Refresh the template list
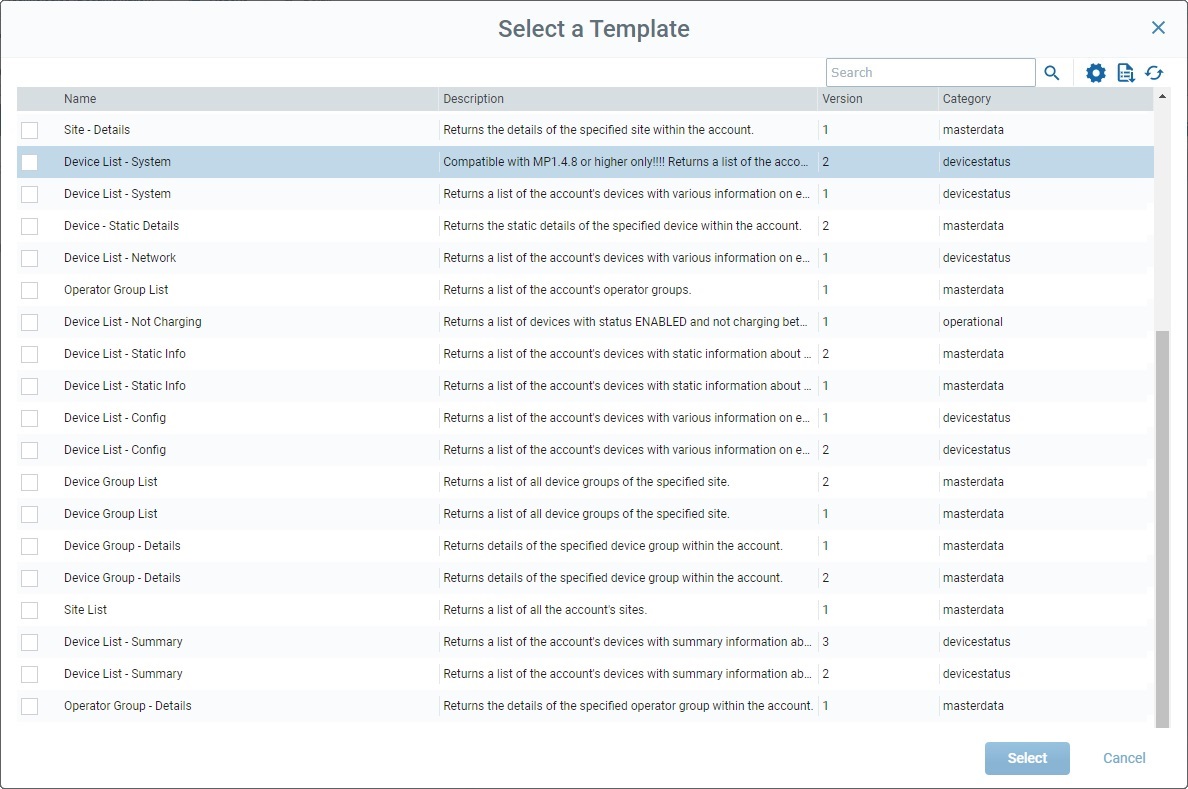The width and height of the screenshot is (1188, 789). tap(1154, 73)
